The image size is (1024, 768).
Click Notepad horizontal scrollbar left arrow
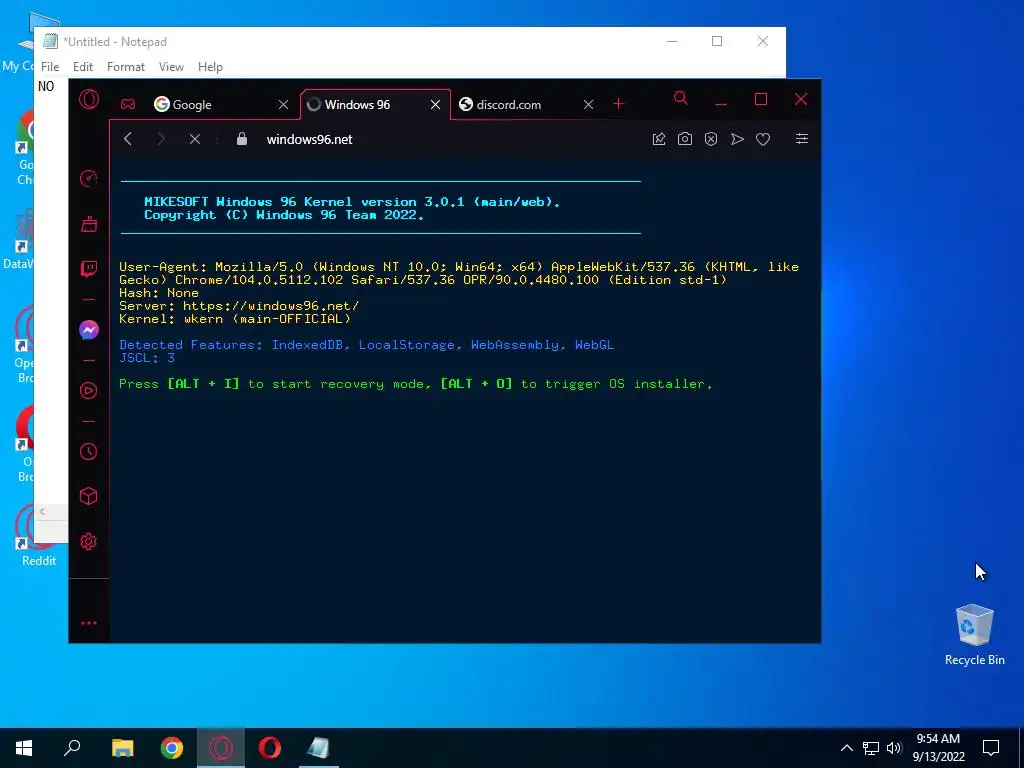(x=42, y=511)
